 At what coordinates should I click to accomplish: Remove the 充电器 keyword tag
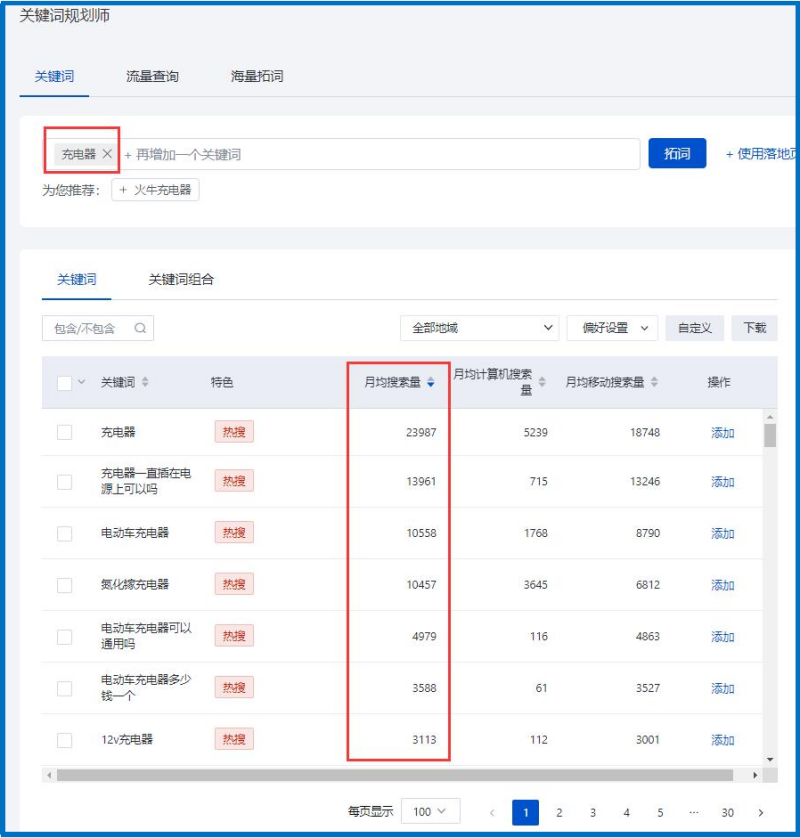click(x=107, y=154)
